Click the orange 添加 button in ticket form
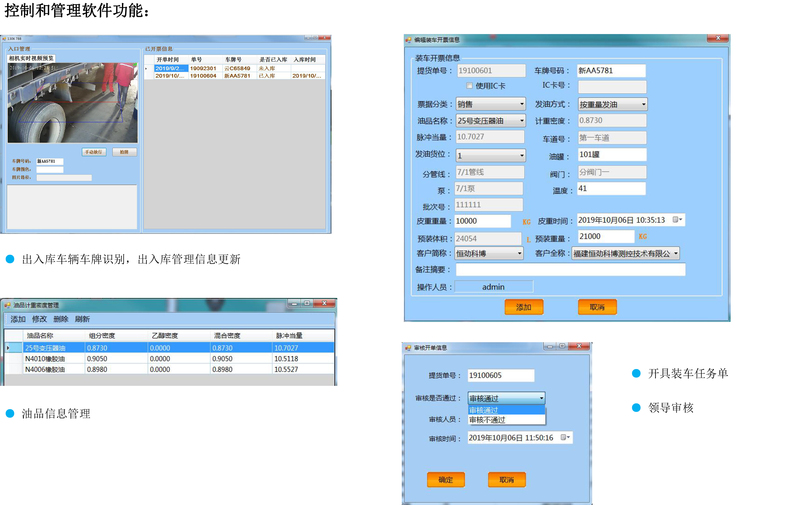The width and height of the screenshot is (800, 505). pyautogui.click(x=523, y=307)
